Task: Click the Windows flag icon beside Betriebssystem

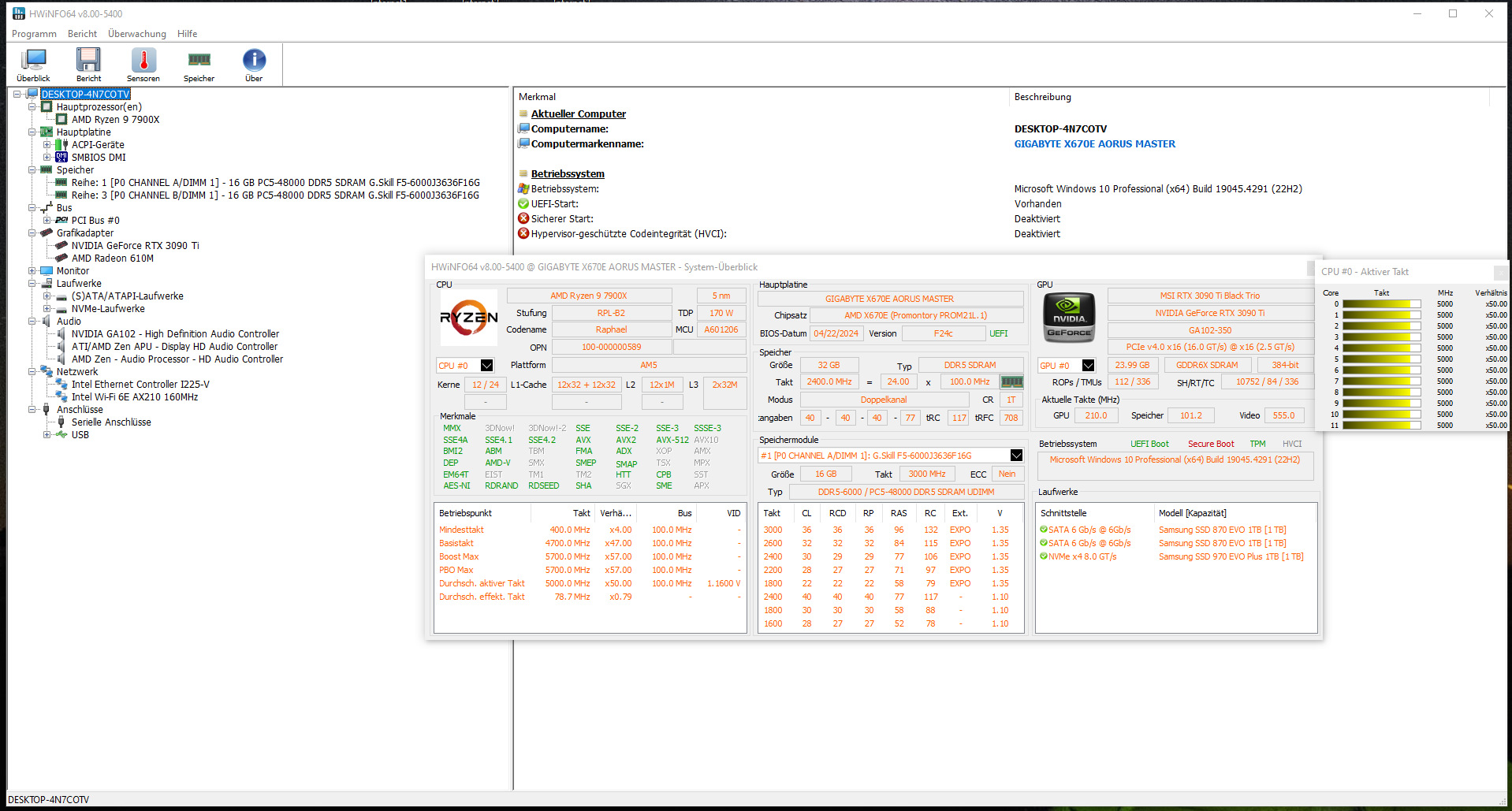Action: 523,188
